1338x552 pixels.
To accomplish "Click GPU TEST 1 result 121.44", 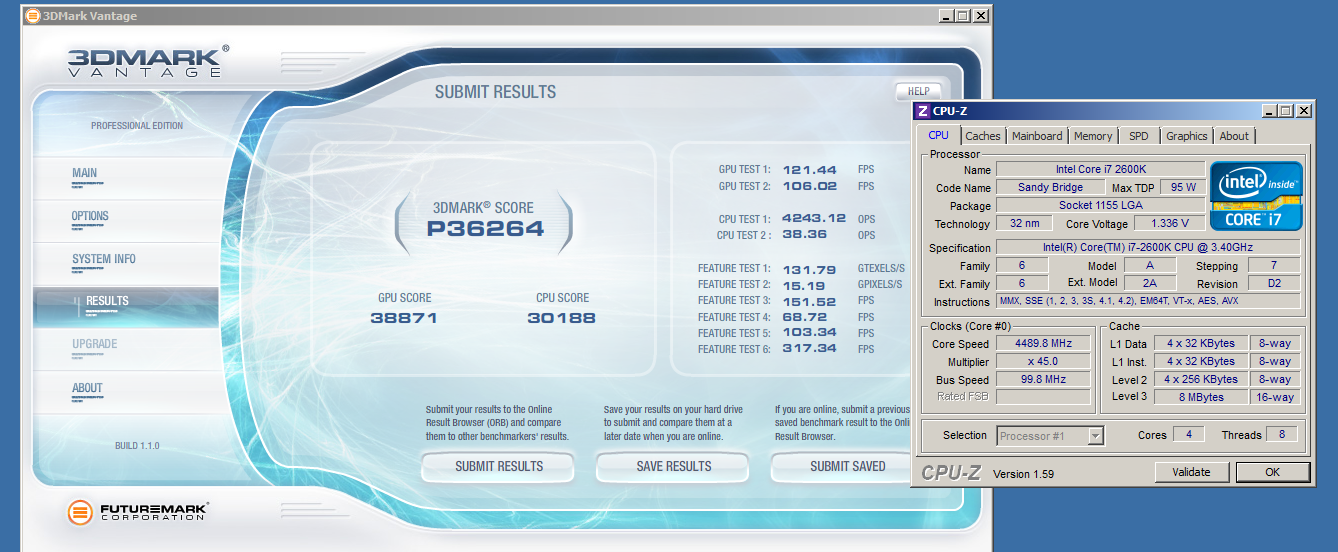I will [810, 170].
